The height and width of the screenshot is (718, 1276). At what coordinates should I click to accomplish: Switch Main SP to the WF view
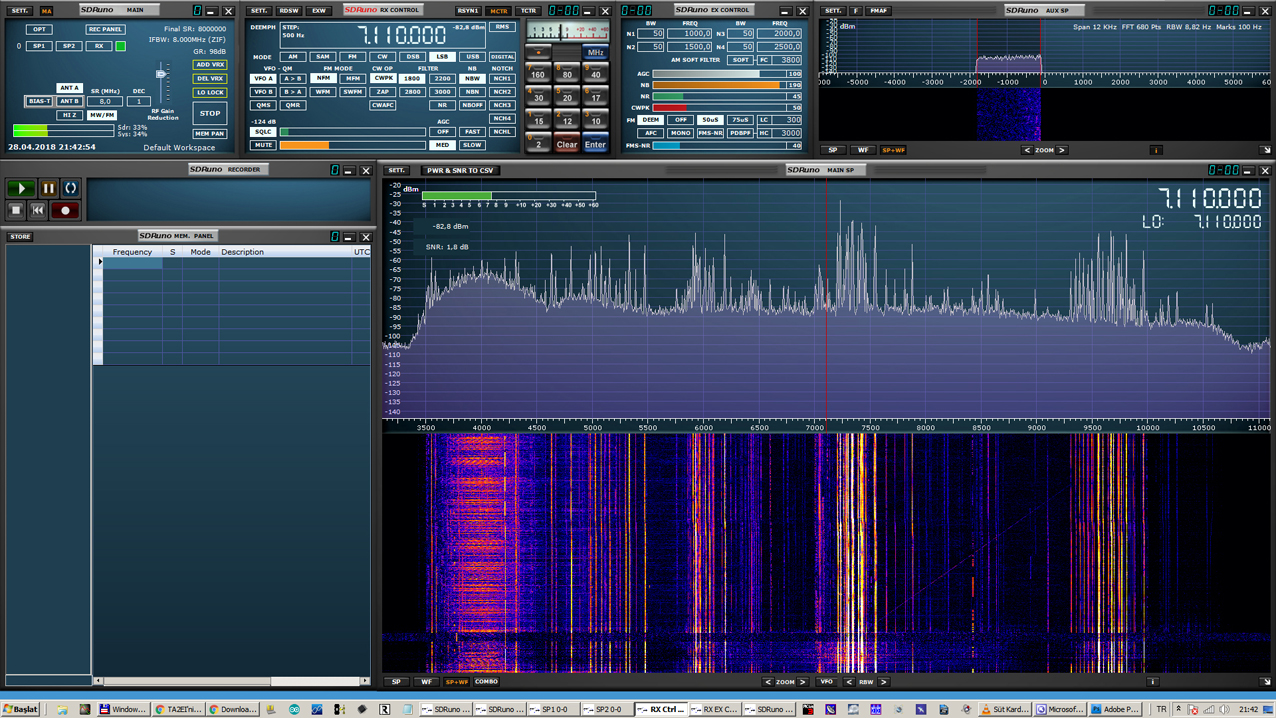[427, 682]
